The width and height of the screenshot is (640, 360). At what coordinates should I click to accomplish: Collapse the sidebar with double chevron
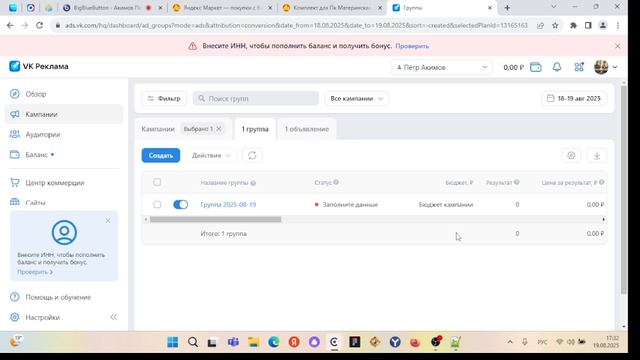tap(113, 317)
